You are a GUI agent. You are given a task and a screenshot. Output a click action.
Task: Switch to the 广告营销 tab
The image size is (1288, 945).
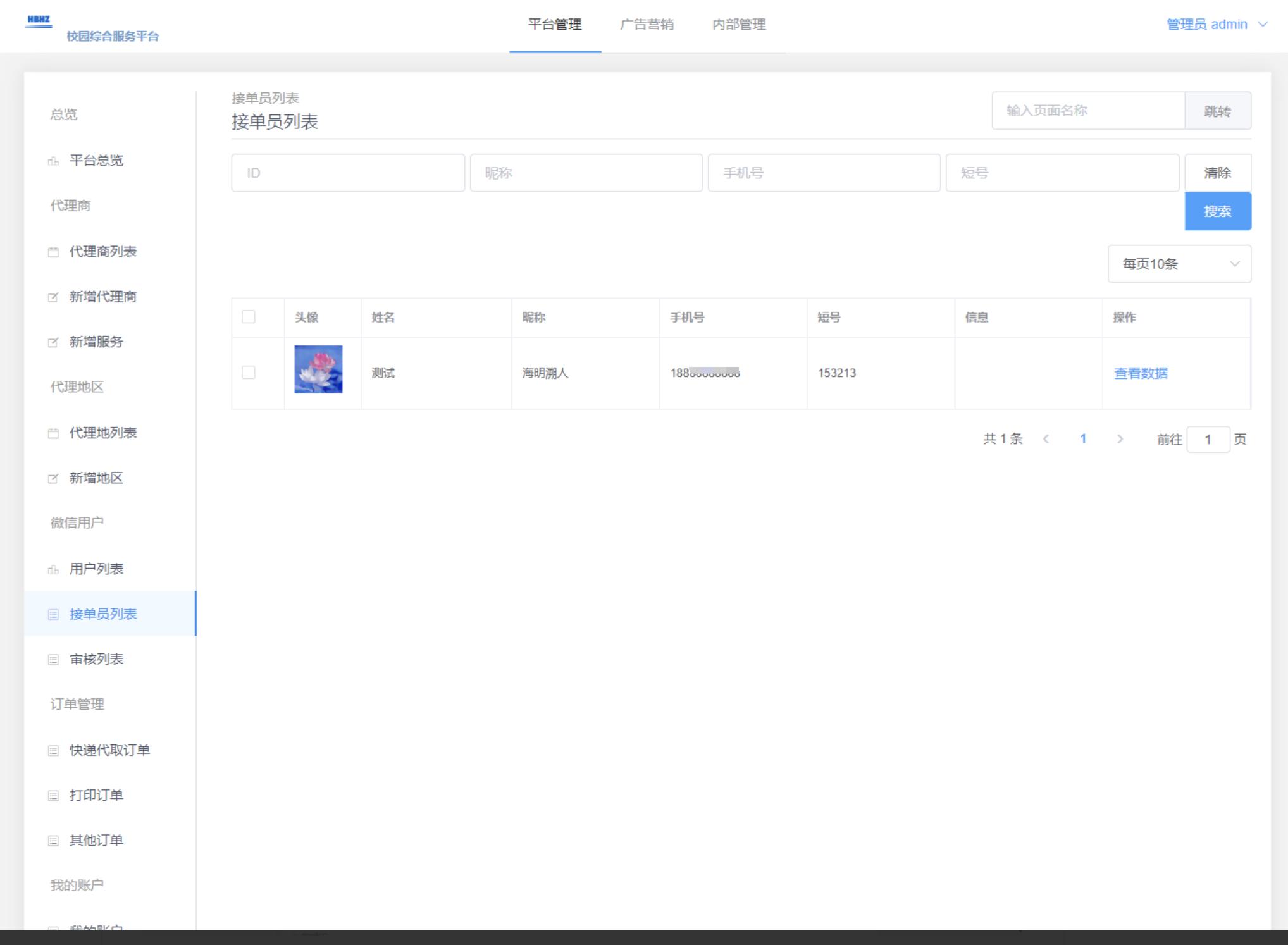[x=647, y=25]
